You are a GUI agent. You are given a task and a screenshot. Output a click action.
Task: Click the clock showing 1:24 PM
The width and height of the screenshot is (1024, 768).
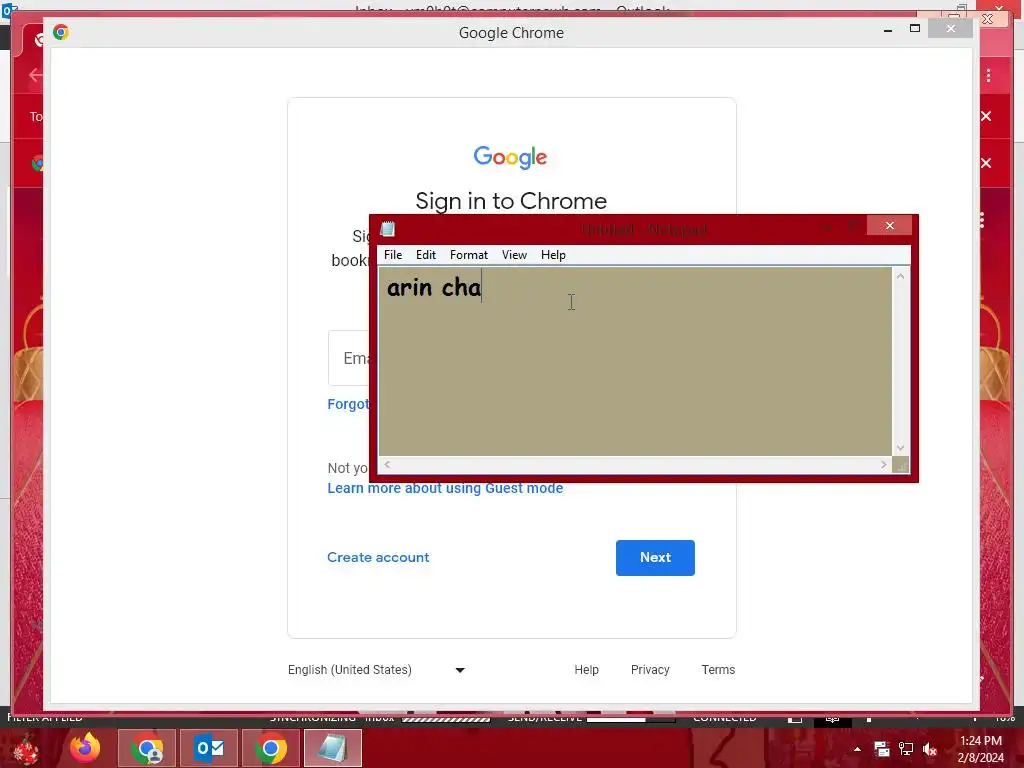980,749
